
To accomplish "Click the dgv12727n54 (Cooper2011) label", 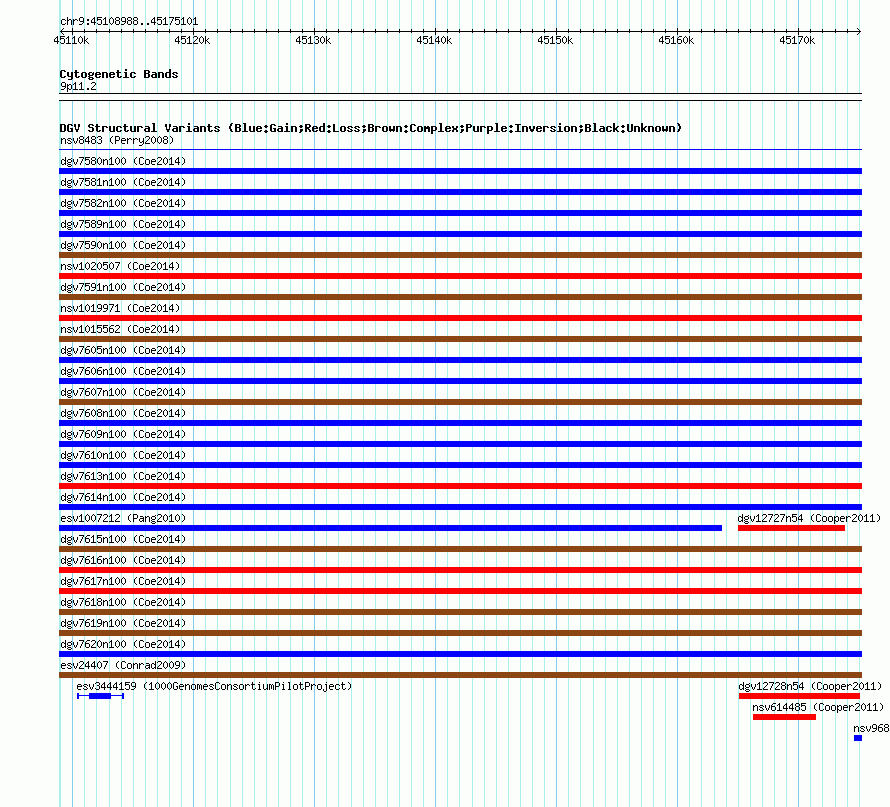I will (809, 518).
